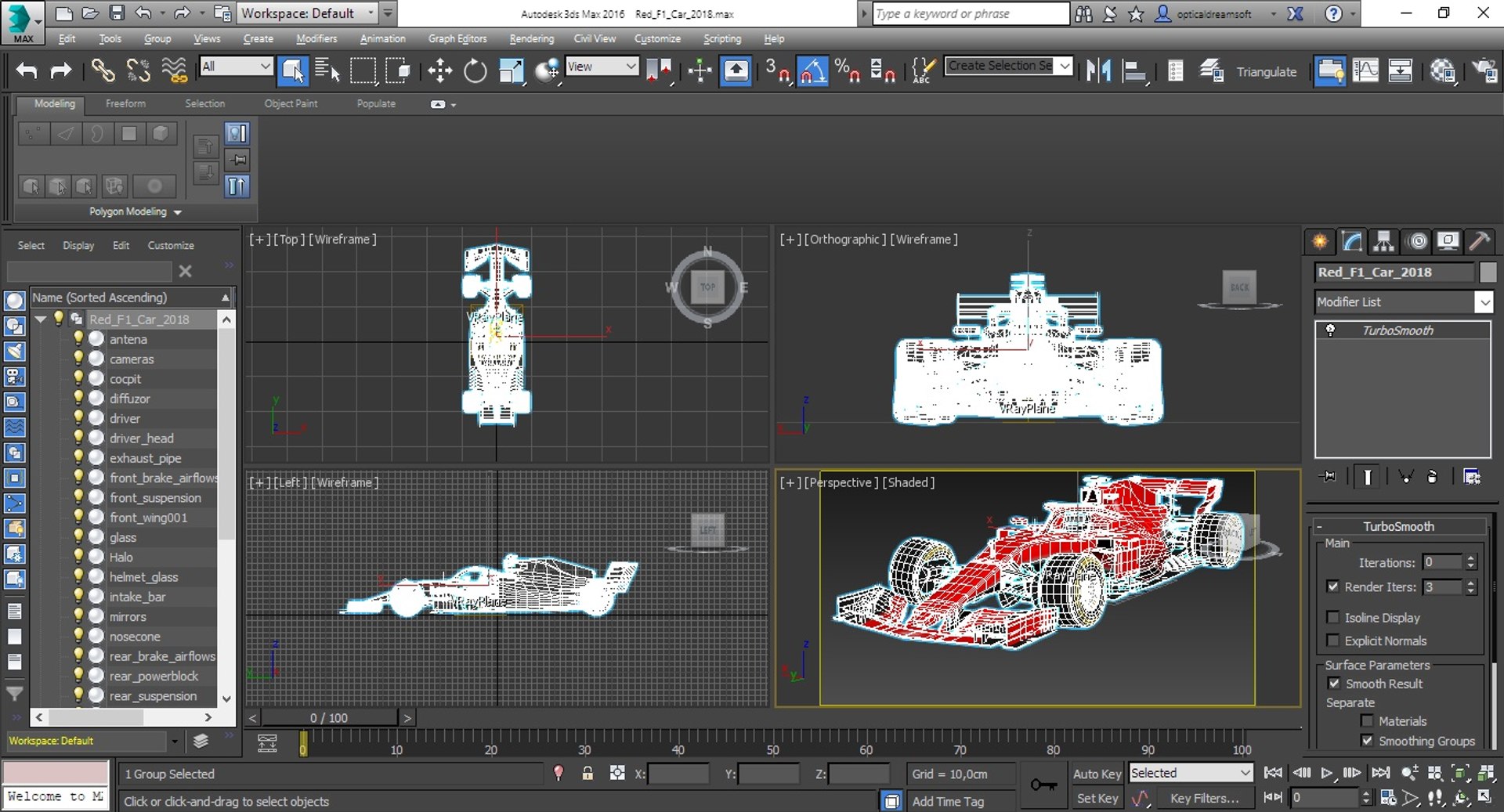Click the Set Key button
The image size is (1504, 812).
point(1097,798)
